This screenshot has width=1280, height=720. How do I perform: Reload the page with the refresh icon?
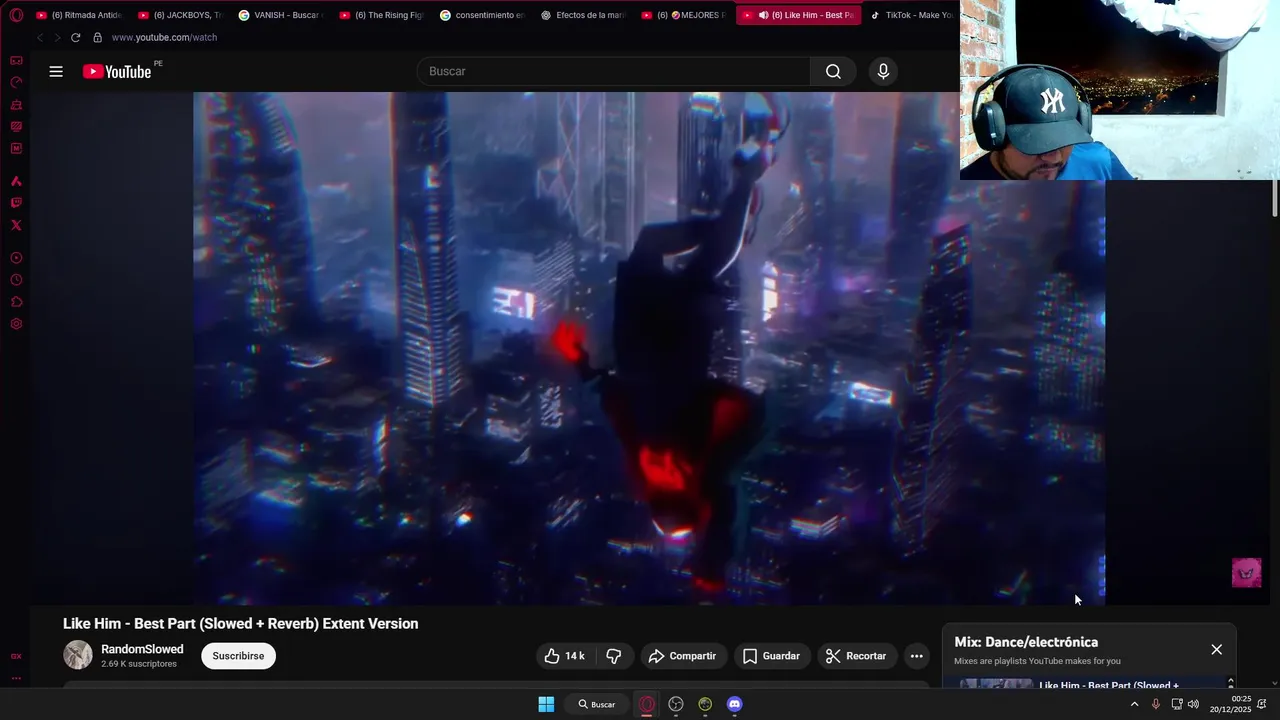point(75,37)
